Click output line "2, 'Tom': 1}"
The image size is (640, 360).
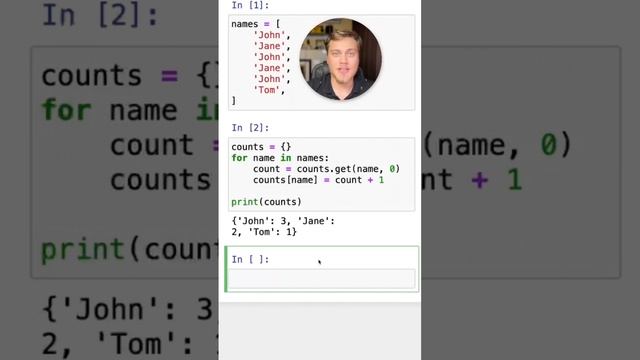click(x=264, y=232)
